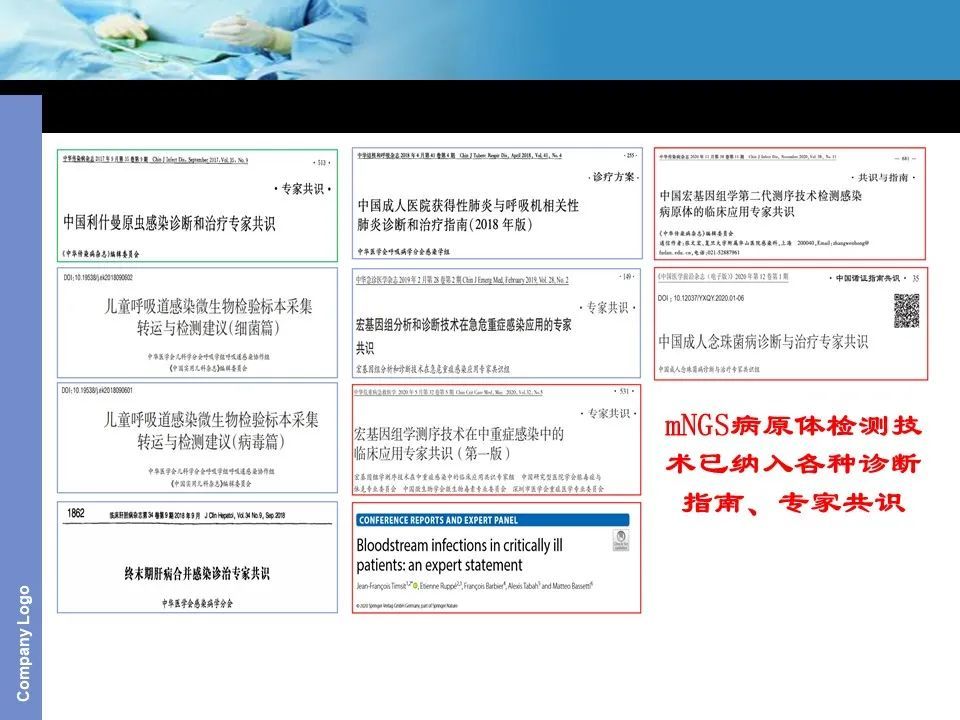This screenshot has height=720, width=960.
Task: Click the DOI 10.12037/YXQY.2020.01-06 text
Action: (701, 298)
